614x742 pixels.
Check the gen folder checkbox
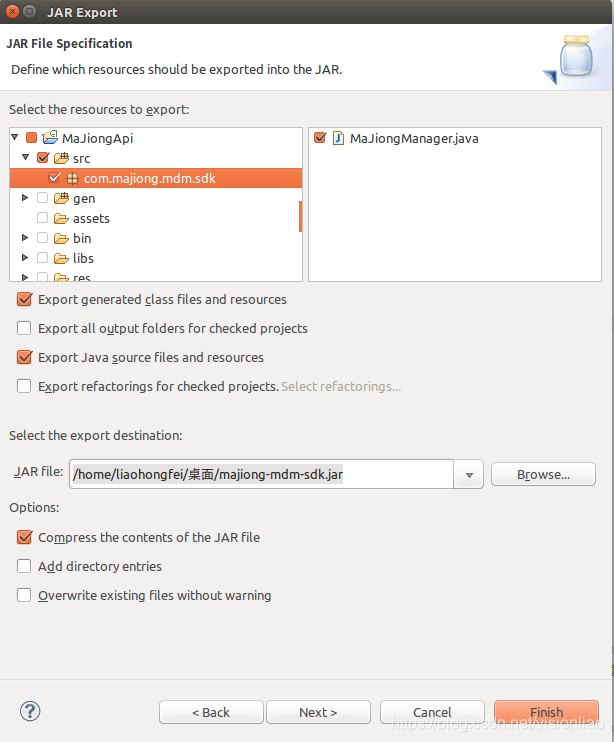point(43,198)
